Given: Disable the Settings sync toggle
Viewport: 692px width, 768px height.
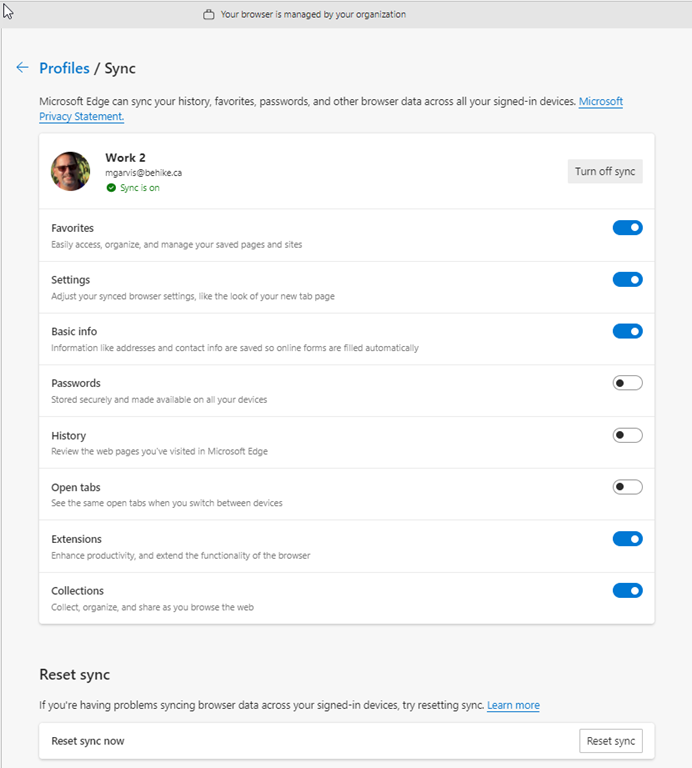Looking at the screenshot, I should 627,280.
